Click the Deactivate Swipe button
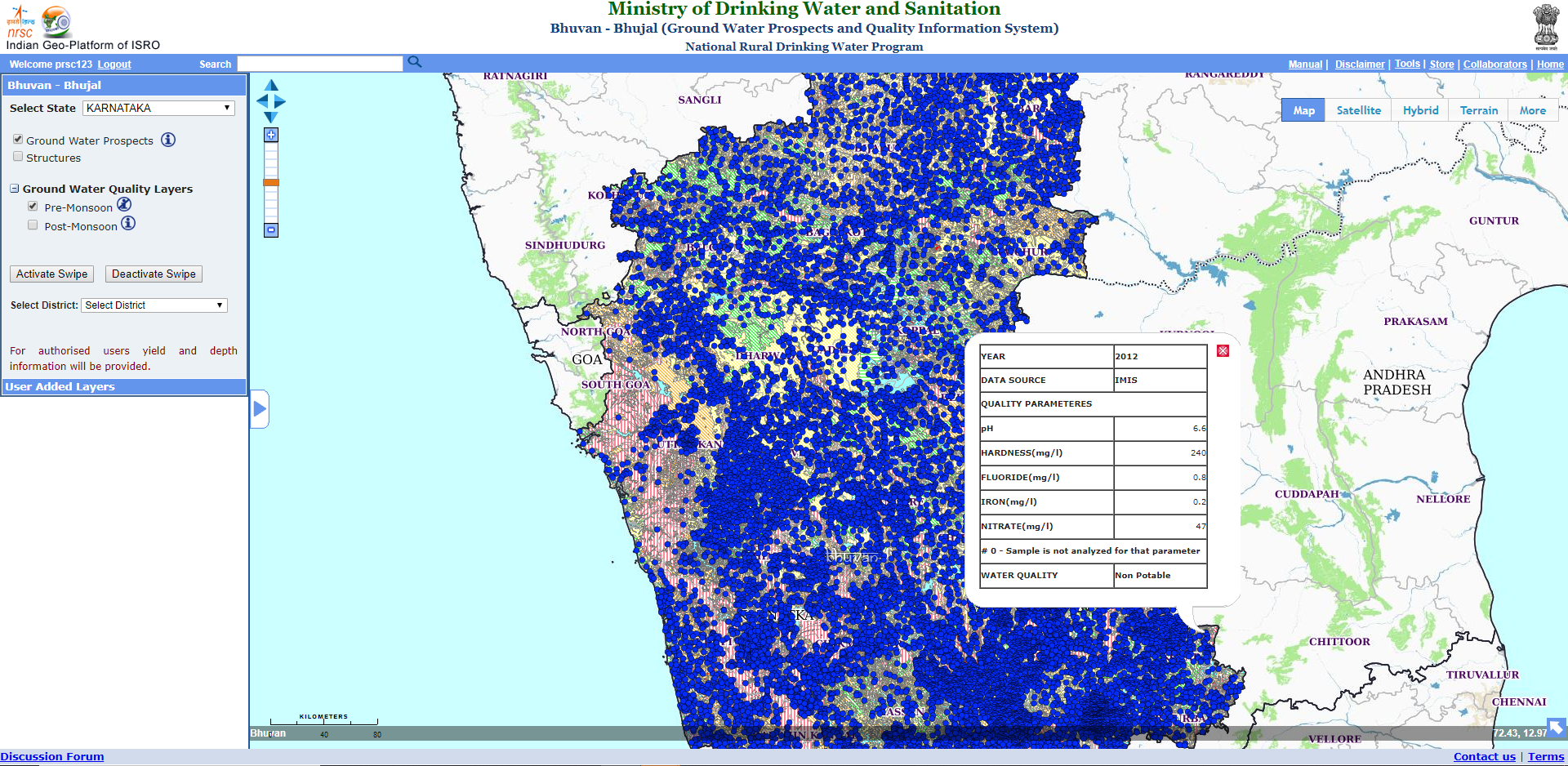Image resolution: width=1568 pixels, height=766 pixels. click(154, 274)
